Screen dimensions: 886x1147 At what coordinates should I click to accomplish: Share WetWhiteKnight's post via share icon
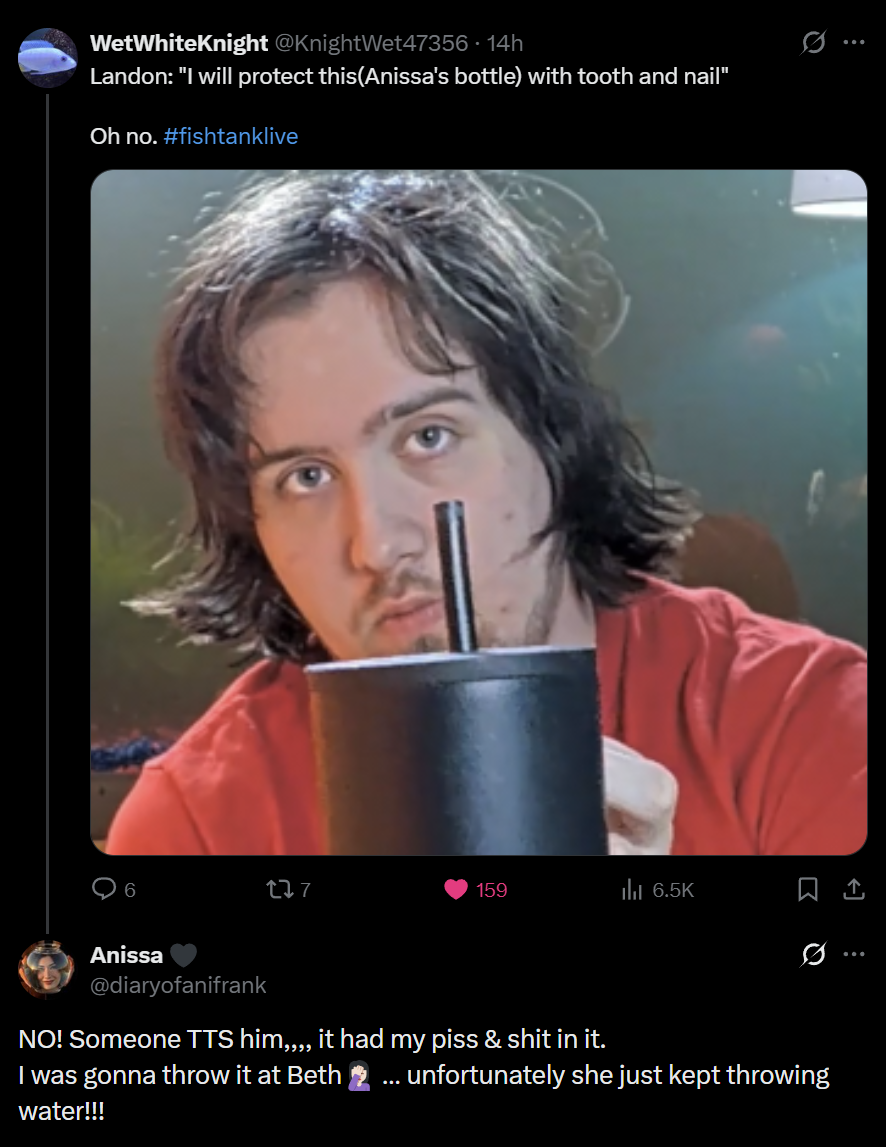pos(854,889)
